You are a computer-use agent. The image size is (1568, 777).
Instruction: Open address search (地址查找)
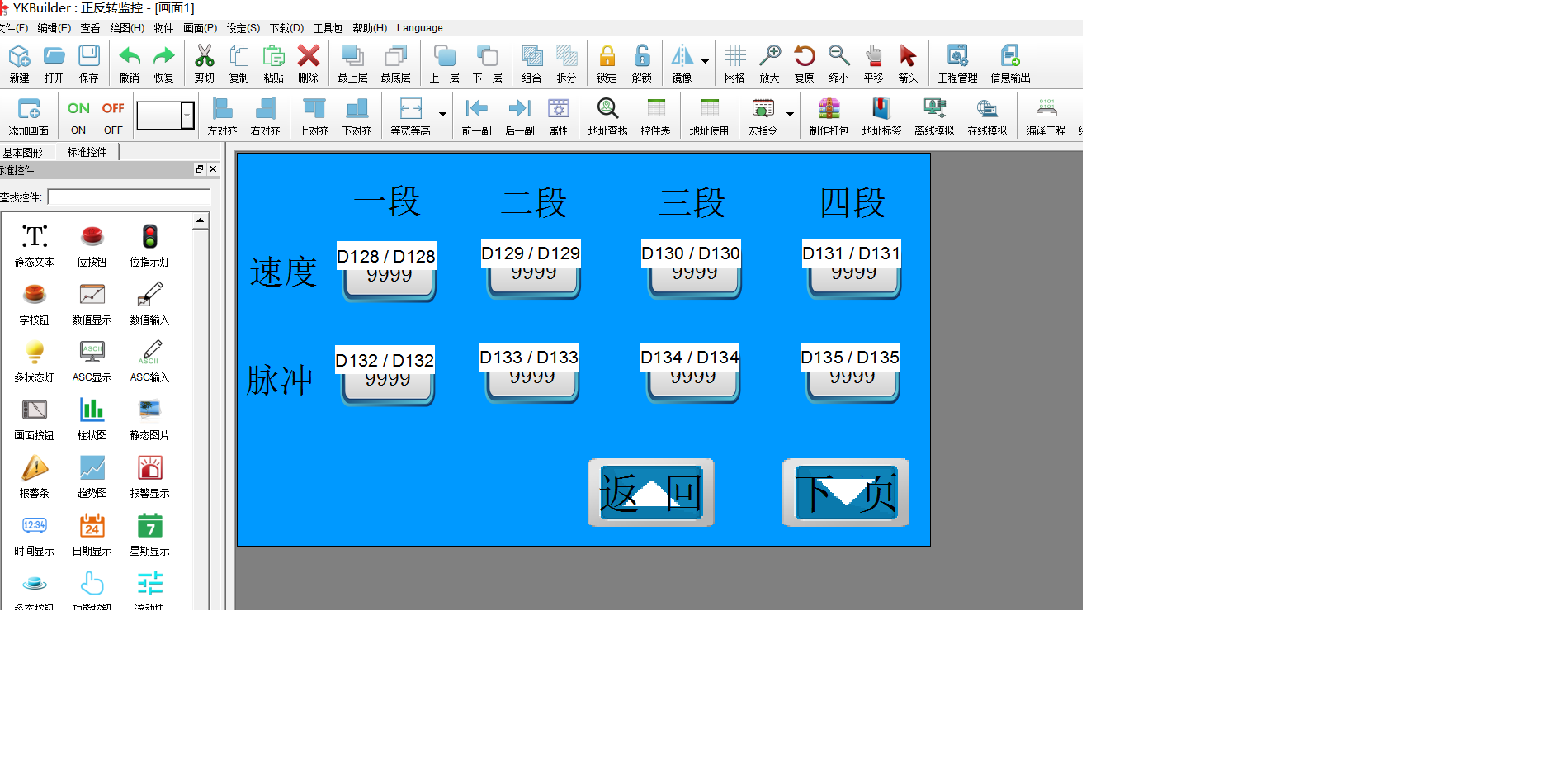[x=607, y=116]
